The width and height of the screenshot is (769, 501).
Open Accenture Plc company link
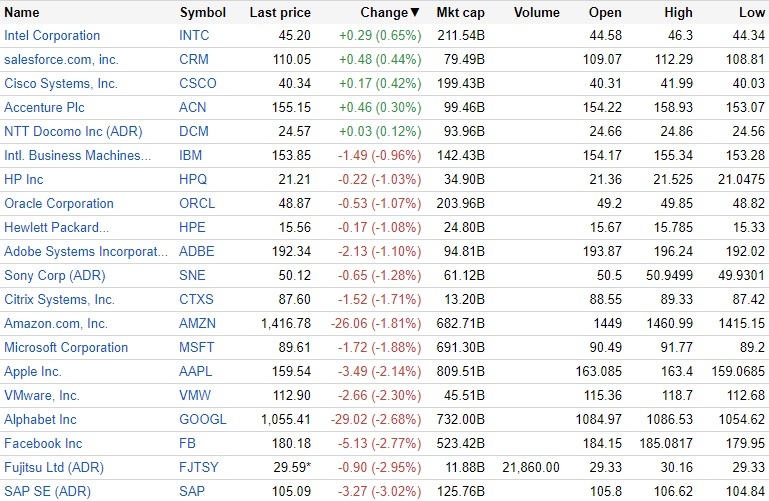point(44,108)
